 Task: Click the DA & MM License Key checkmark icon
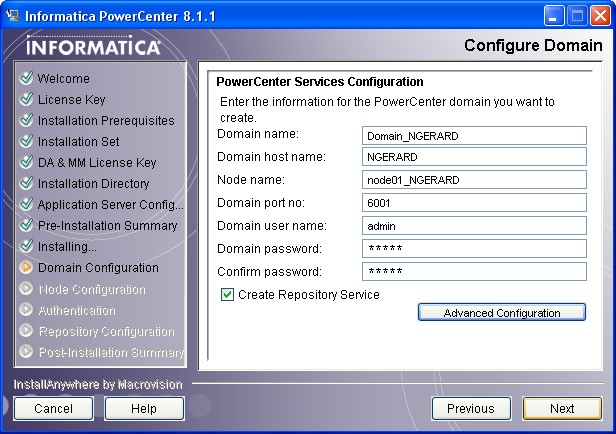pyautogui.click(x=26, y=162)
